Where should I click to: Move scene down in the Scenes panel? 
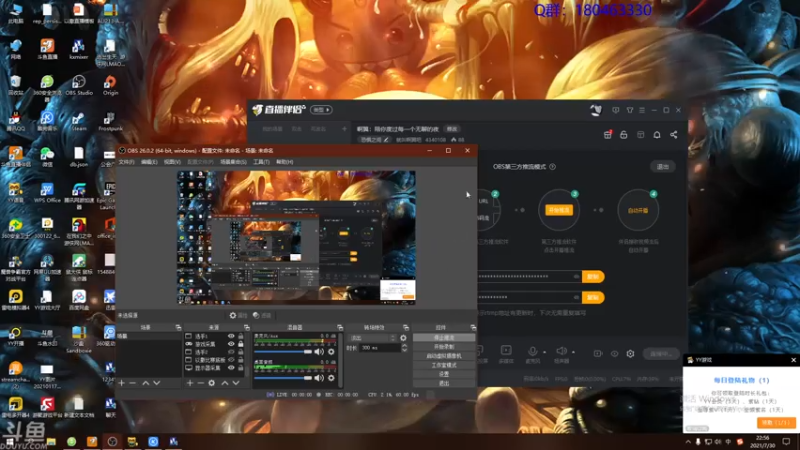[x=157, y=383]
